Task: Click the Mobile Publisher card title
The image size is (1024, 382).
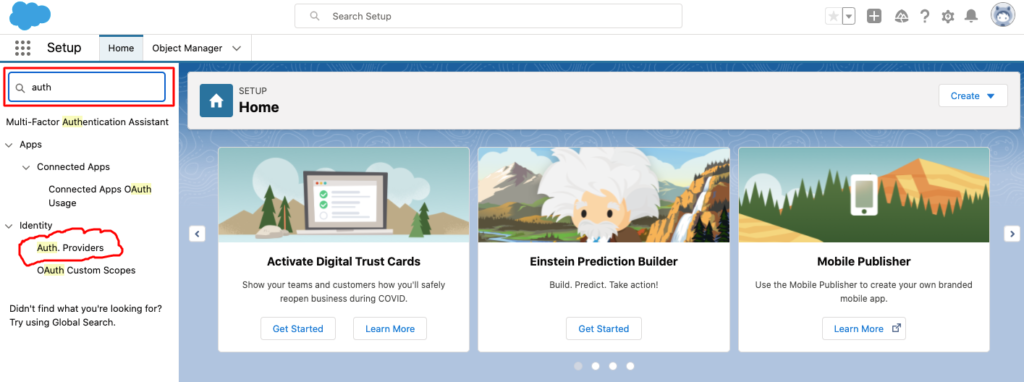Action: point(864,261)
